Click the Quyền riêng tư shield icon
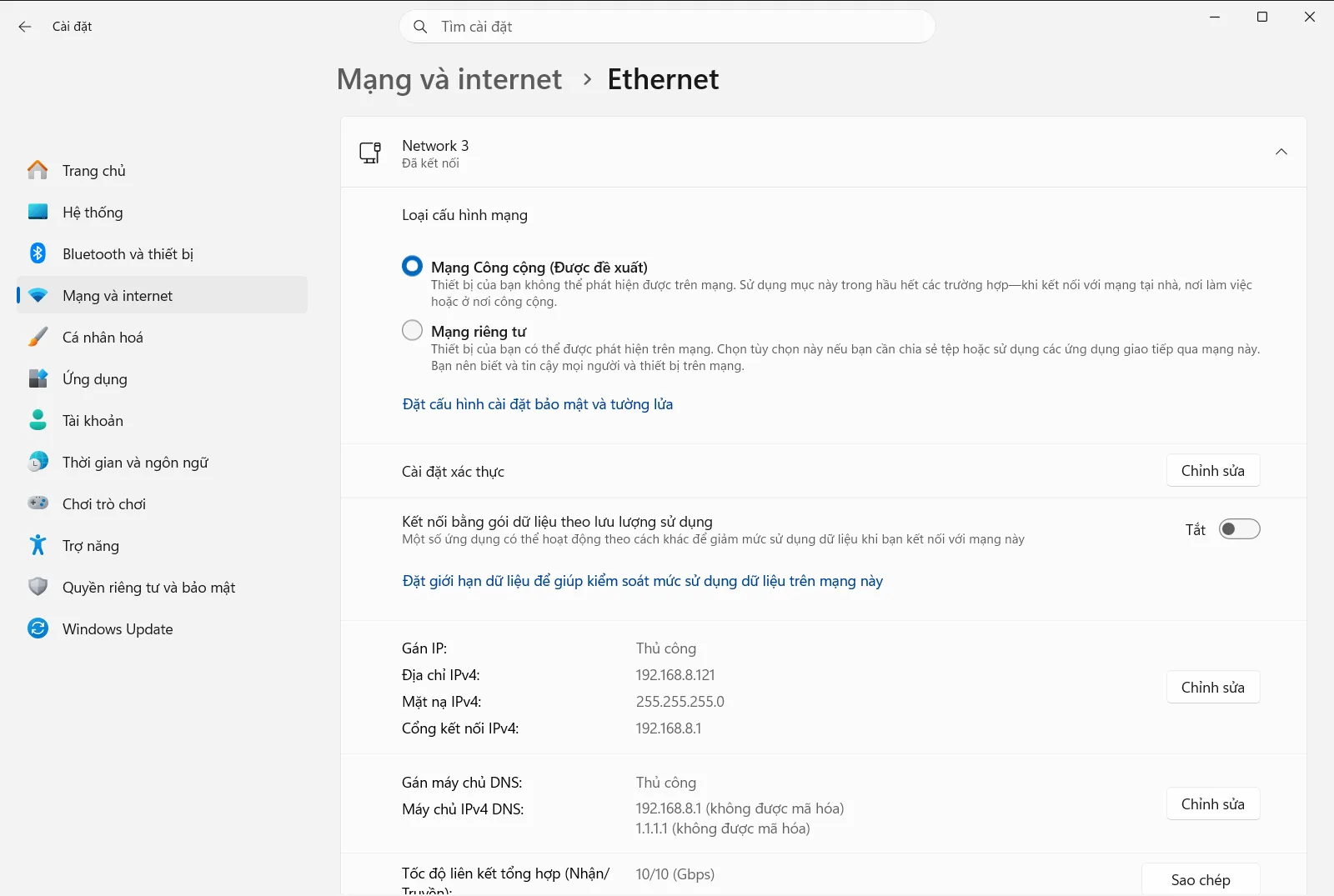1334x896 pixels. point(38,587)
